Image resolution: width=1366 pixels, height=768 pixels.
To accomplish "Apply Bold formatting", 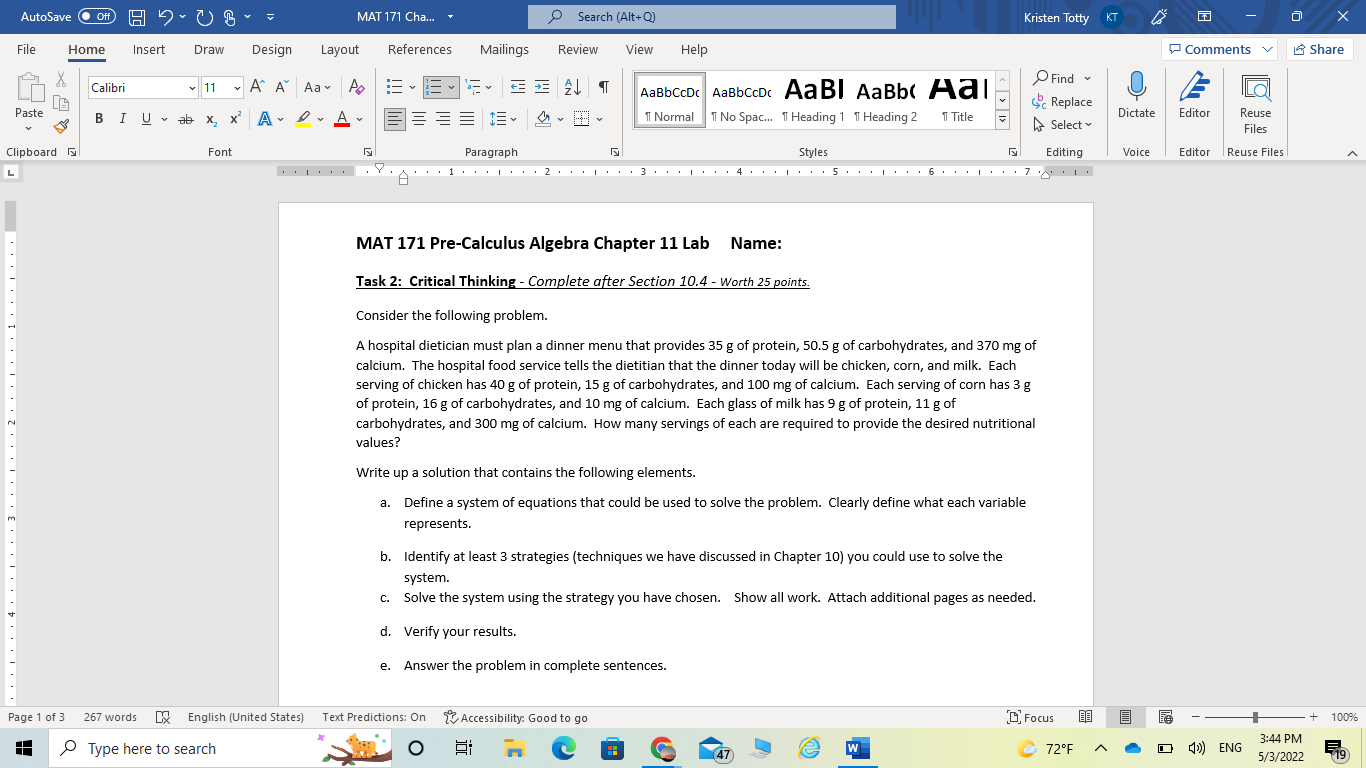I will [x=98, y=118].
